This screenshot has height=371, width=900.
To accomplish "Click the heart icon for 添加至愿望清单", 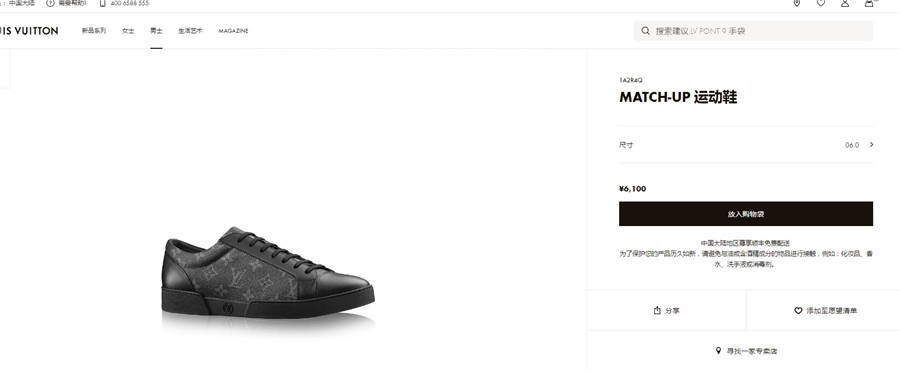I will [x=798, y=311].
